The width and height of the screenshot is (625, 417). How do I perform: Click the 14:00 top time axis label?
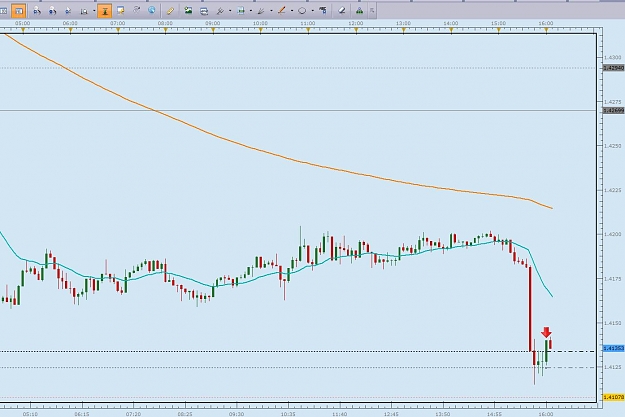[451, 24]
